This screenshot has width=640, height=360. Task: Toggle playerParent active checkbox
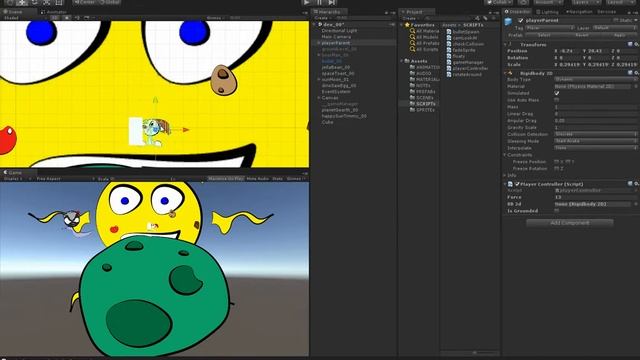(x=520, y=20)
